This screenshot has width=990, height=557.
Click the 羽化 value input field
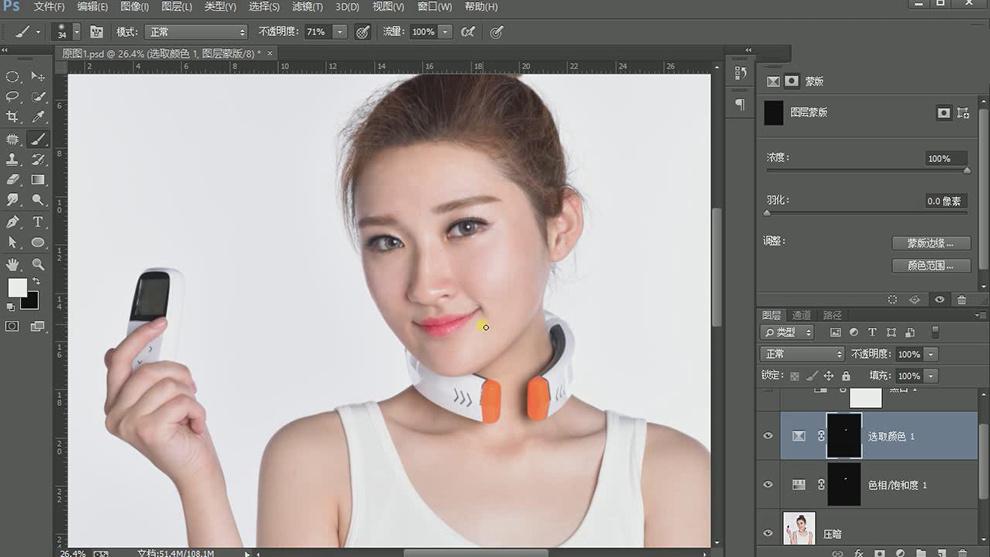(x=945, y=201)
